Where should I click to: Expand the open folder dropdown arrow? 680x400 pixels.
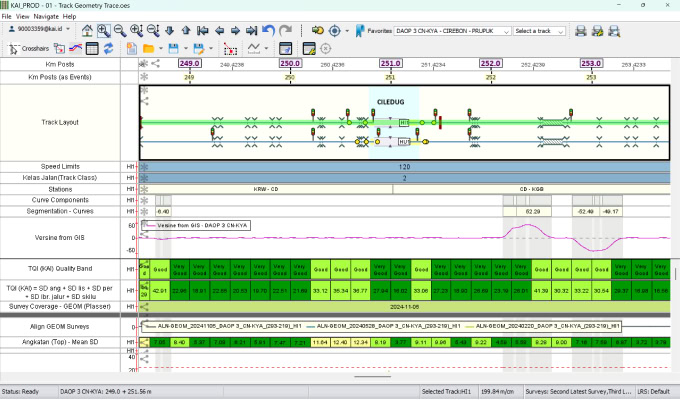(x=161, y=49)
